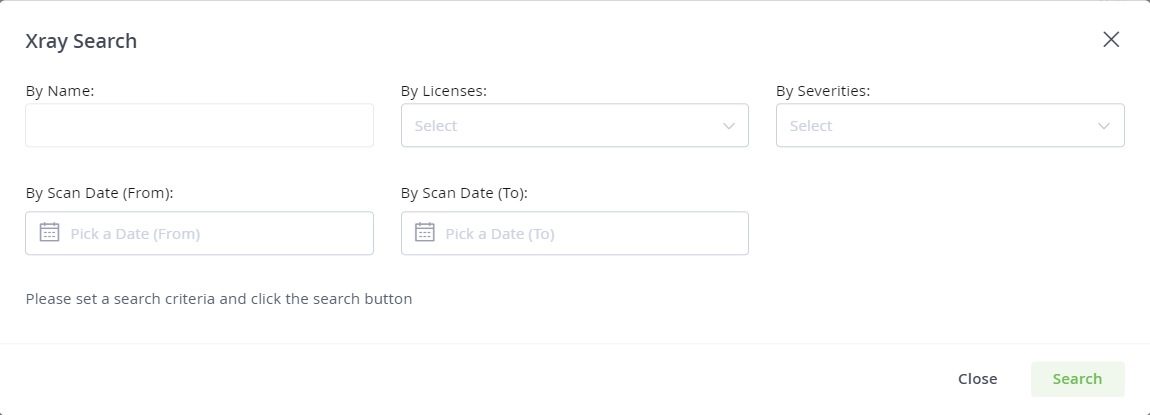Click the By Licenses label
The image size is (1150, 415).
[x=444, y=91]
